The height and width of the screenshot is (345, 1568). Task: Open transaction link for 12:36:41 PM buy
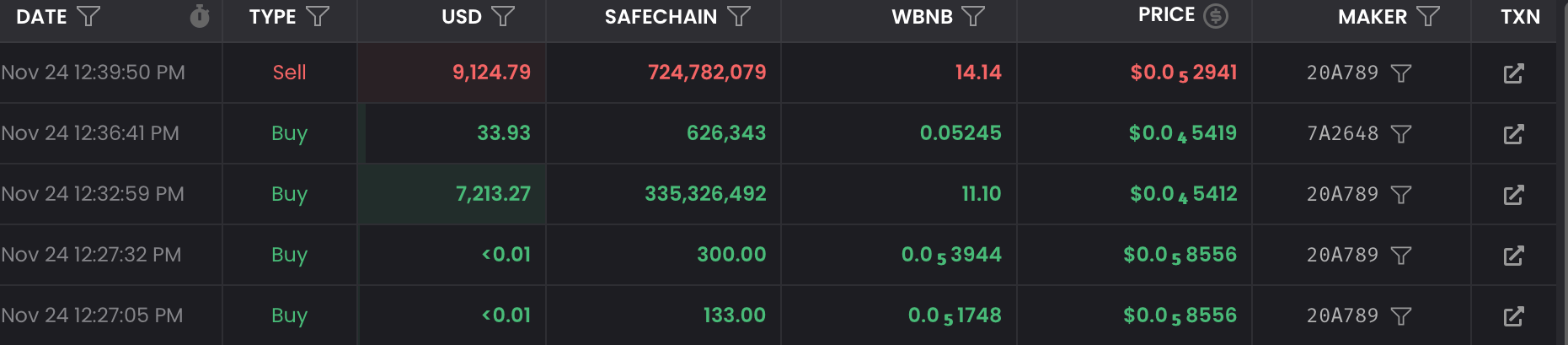tap(1513, 134)
